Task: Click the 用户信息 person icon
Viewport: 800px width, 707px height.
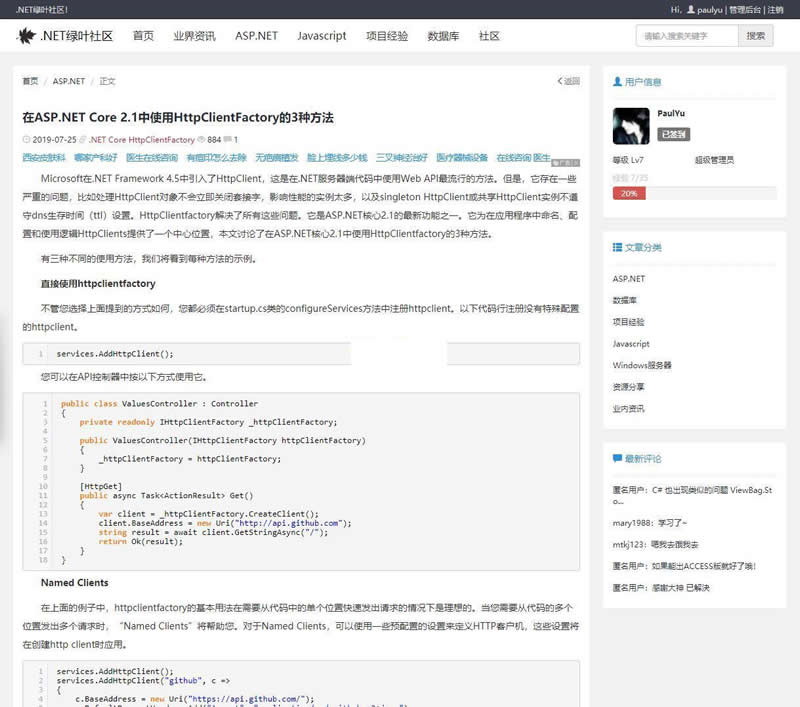Action: click(x=617, y=82)
